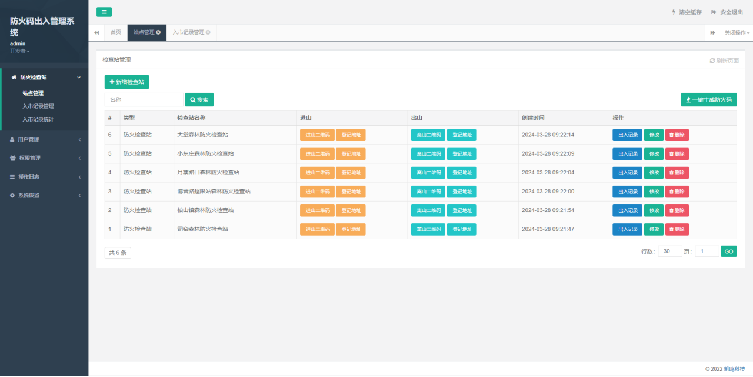Click the green 新增检查站 add button
The image size is (753, 377).
coord(127,82)
